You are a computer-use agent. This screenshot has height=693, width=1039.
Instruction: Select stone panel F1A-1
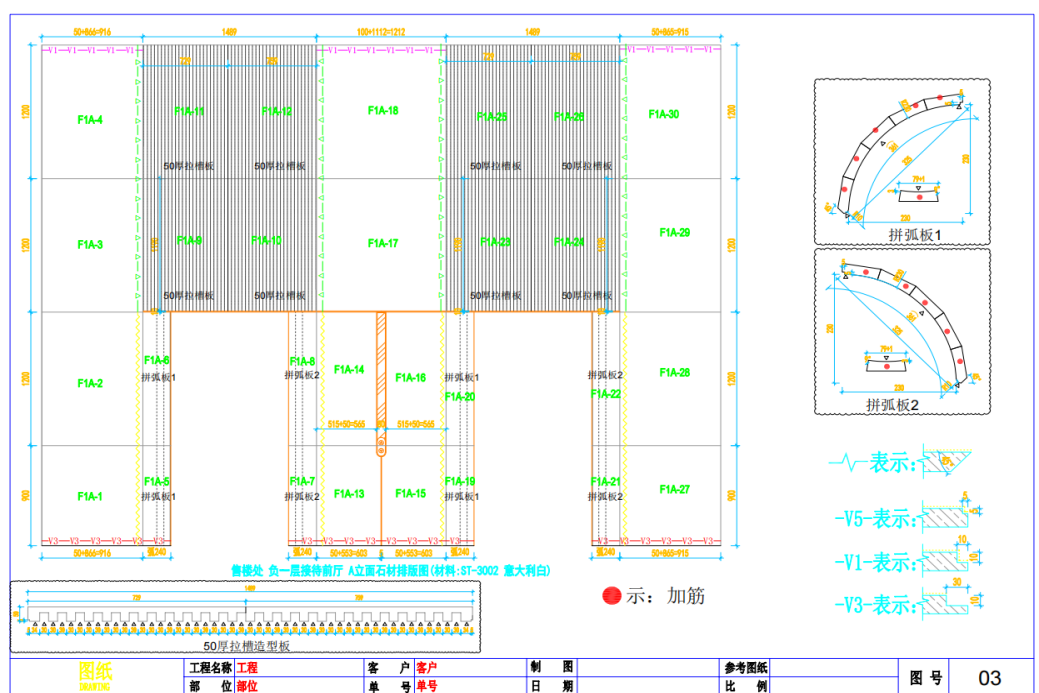(x=90, y=496)
